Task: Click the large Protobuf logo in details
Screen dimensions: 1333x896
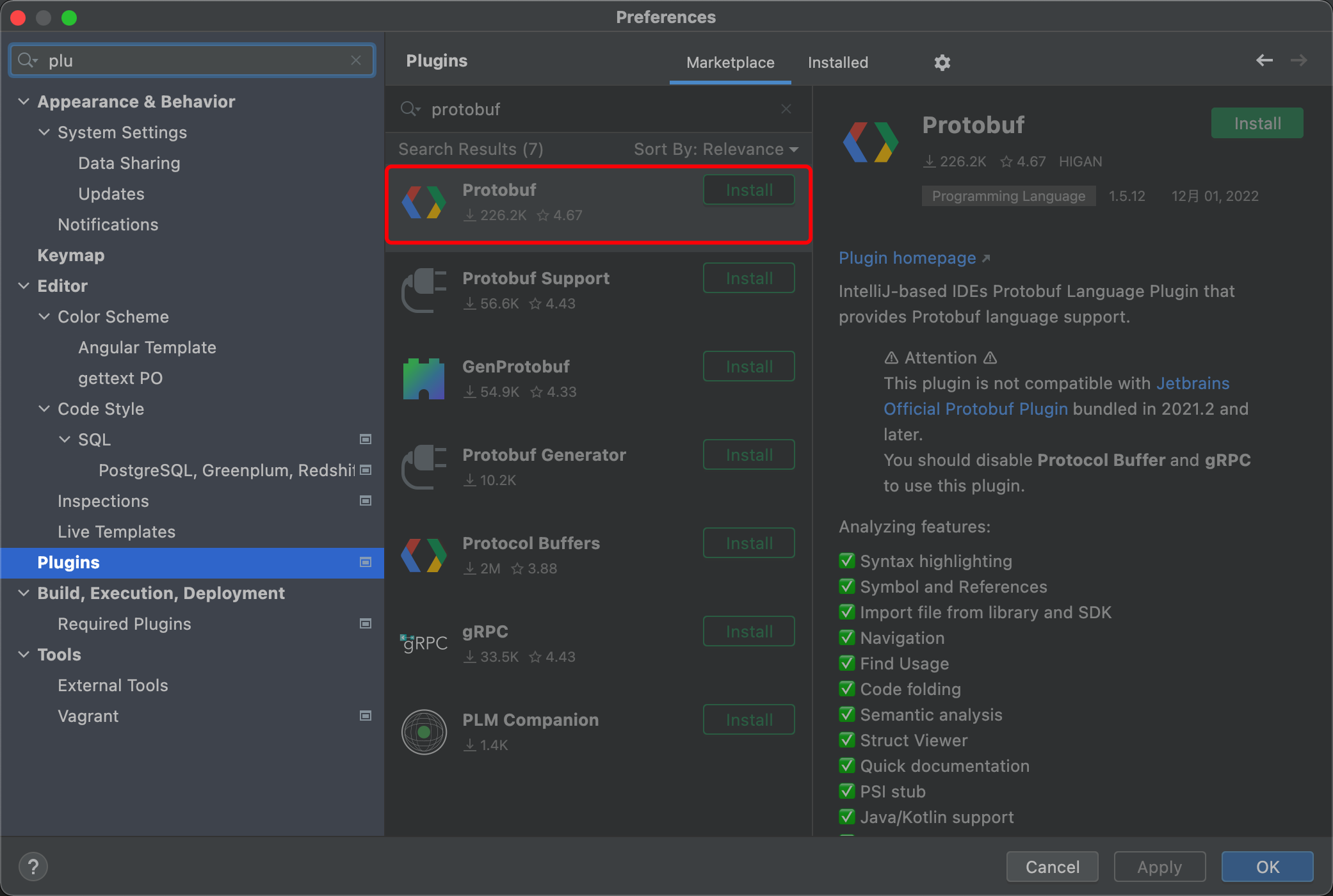Action: [x=871, y=142]
